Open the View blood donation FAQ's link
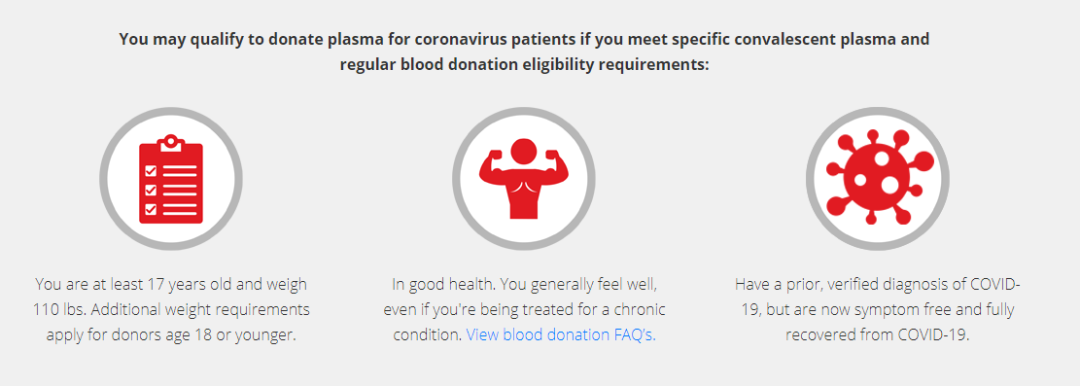This screenshot has width=1080, height=386. pos(561,335)
